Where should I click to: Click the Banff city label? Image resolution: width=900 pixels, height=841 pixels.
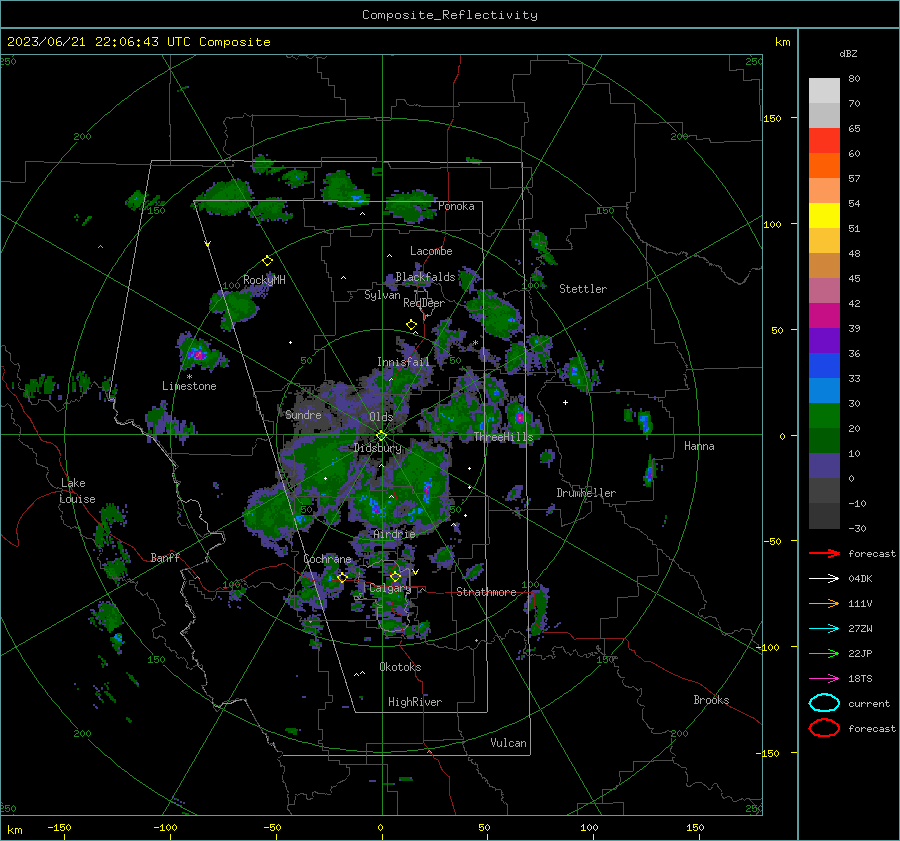[x=165, y=557]
